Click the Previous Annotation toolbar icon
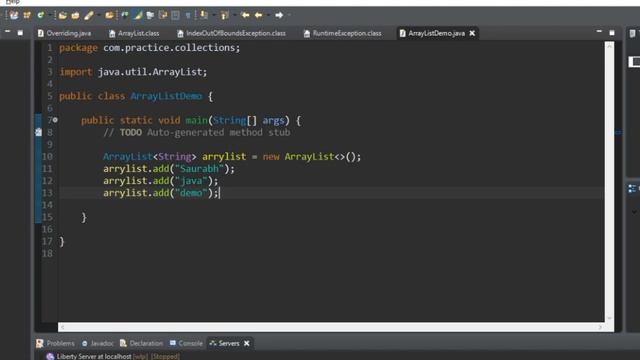The width and height of the screenshot is (640, 360). coord(224,16)
